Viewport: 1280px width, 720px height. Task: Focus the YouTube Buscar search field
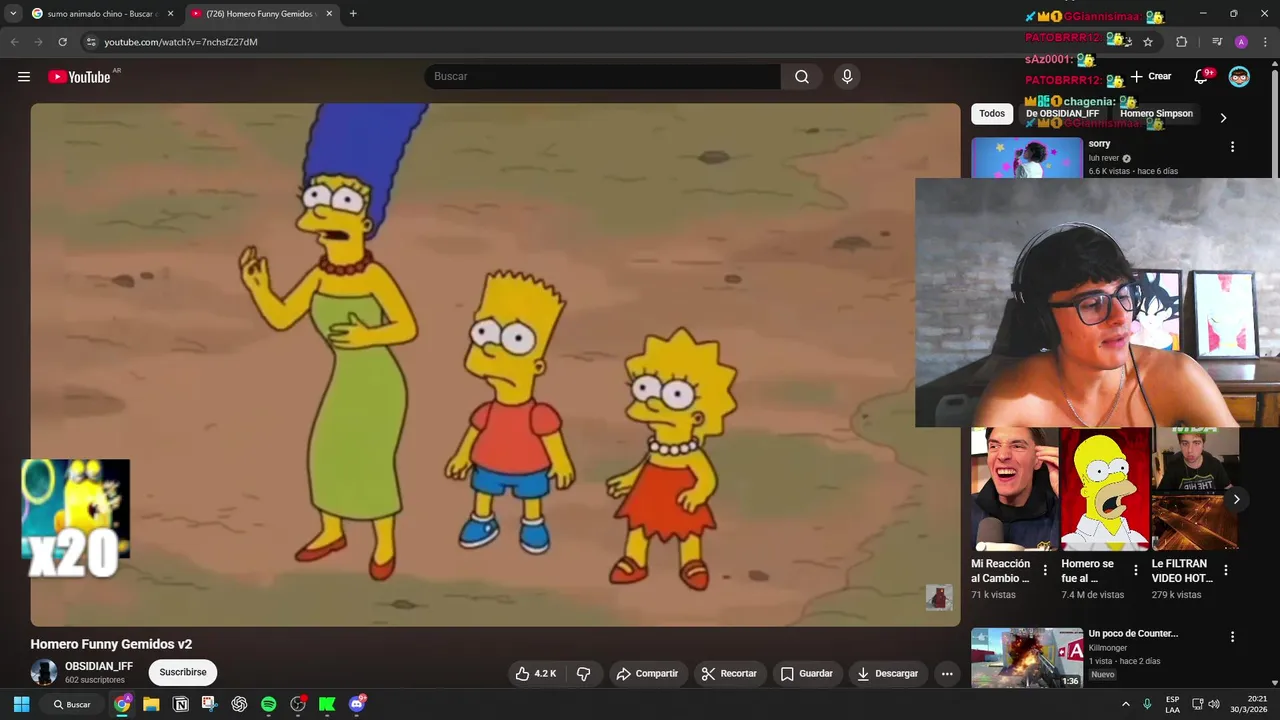click(x=602, y=77)
